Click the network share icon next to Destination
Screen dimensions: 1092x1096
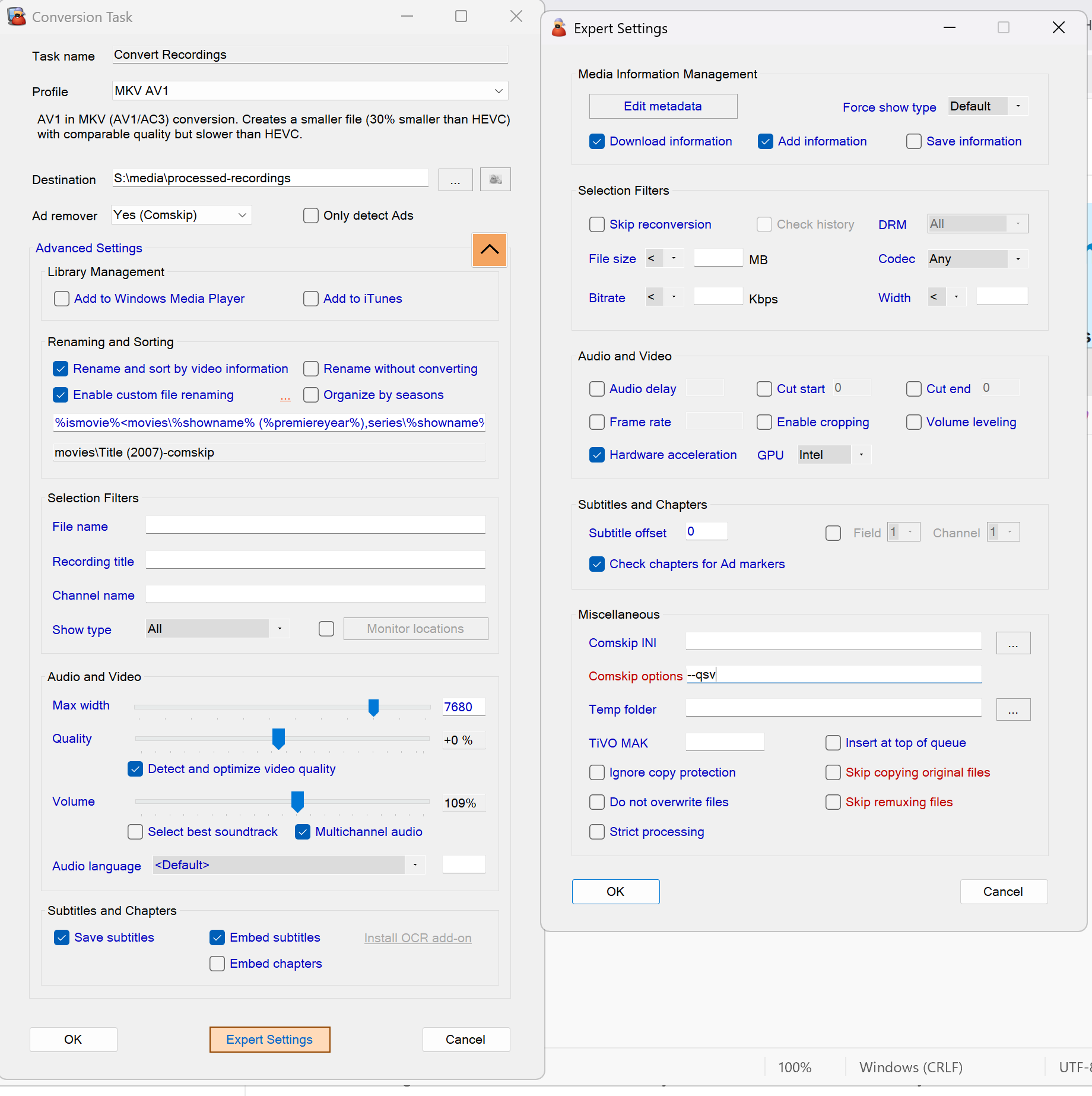tap(495, 180)
